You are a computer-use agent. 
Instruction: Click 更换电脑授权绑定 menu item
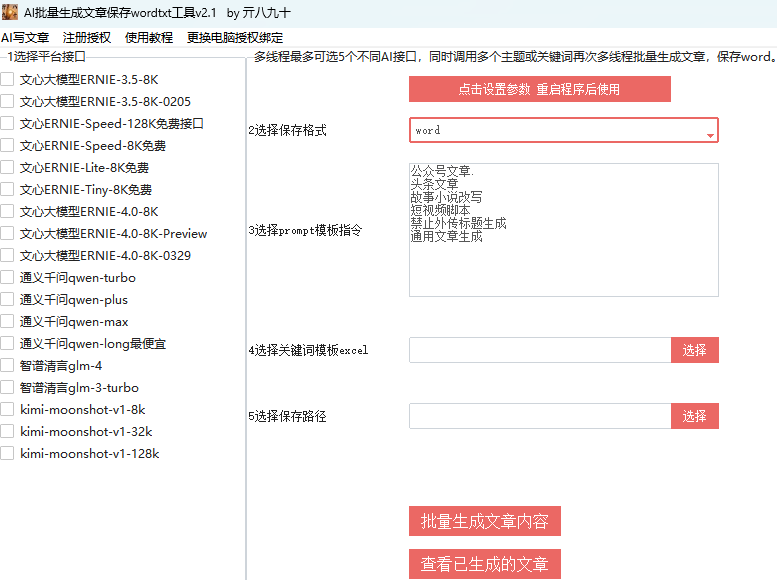coord(235,38)
